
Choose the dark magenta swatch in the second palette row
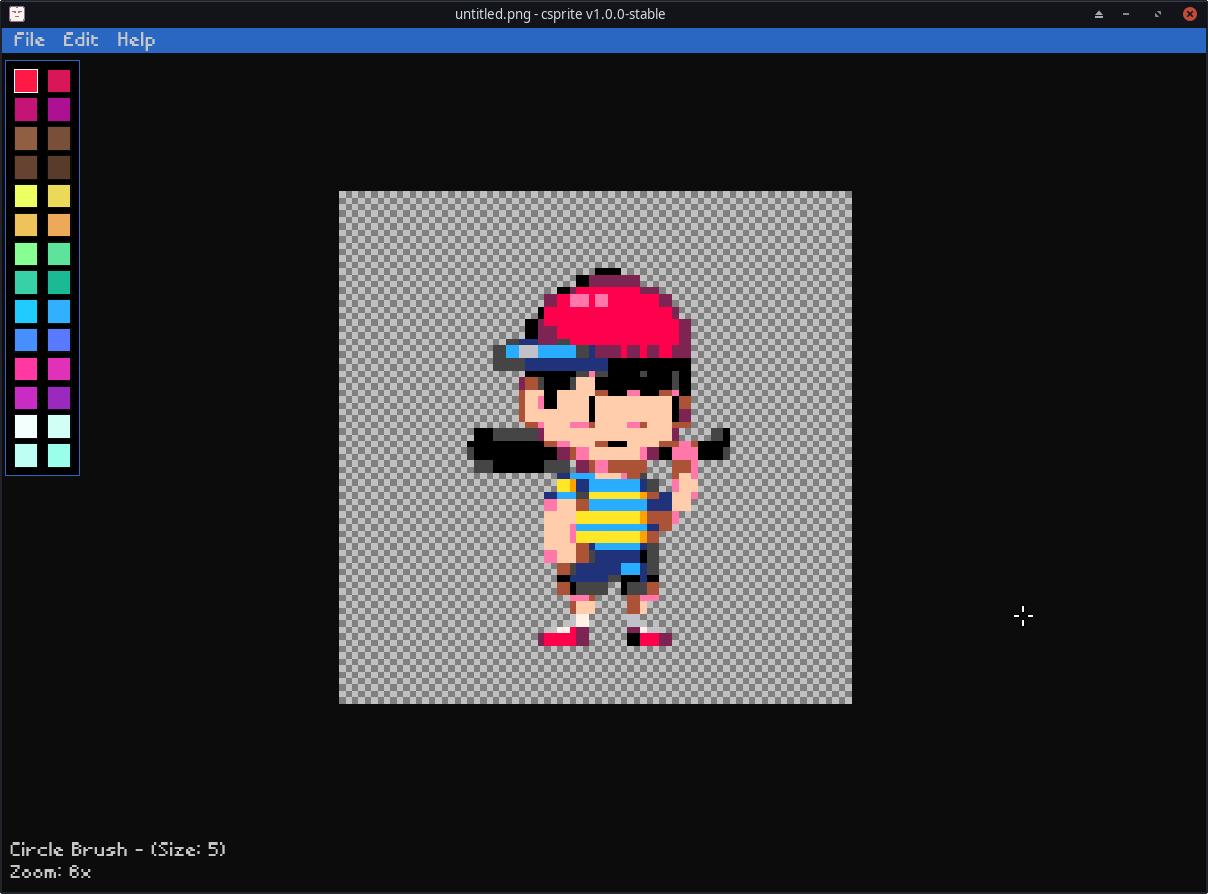pyautogui.click(x=26, y=110)
